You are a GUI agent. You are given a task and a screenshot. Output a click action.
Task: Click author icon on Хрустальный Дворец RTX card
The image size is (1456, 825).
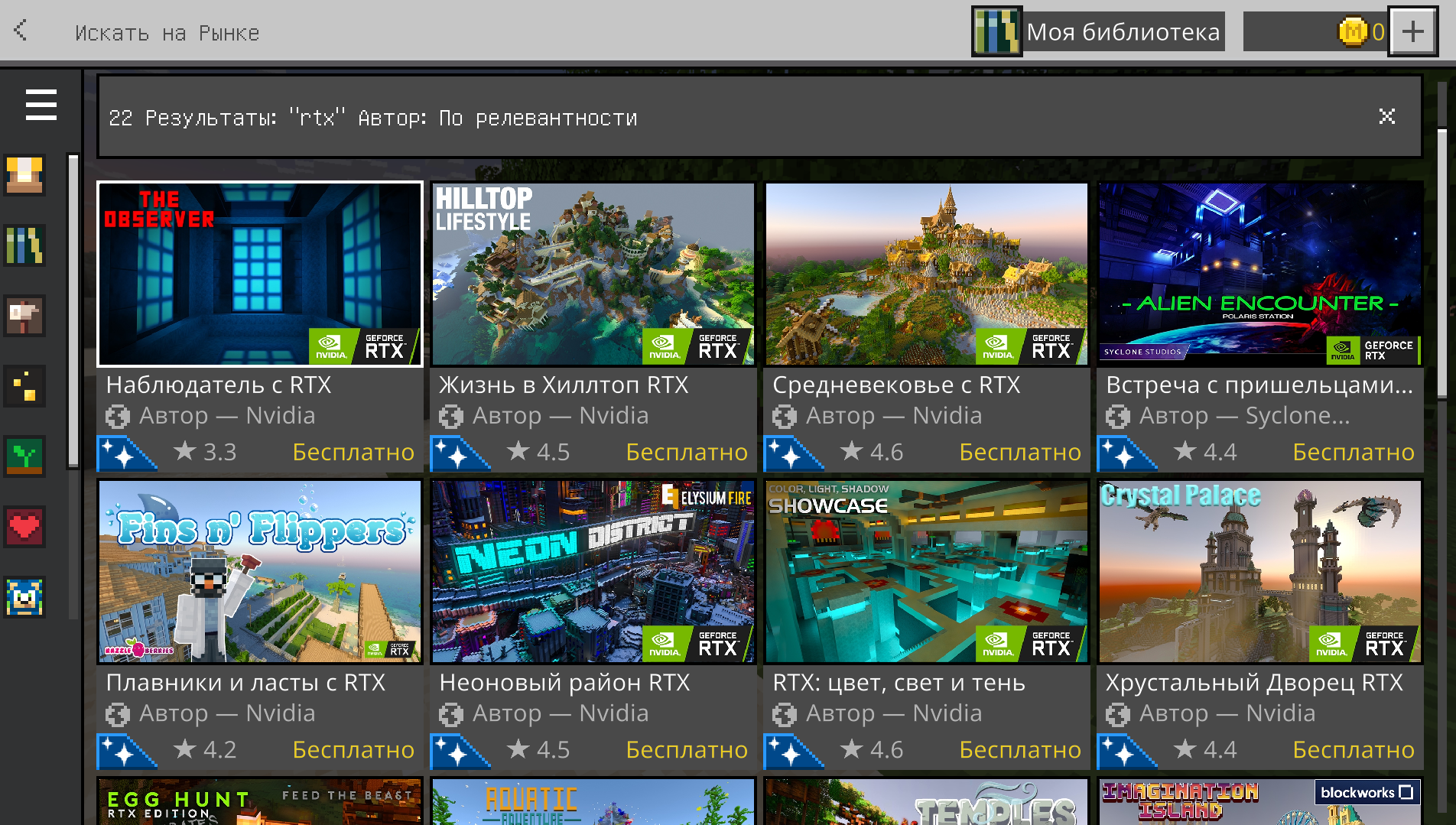[1117, 714]
